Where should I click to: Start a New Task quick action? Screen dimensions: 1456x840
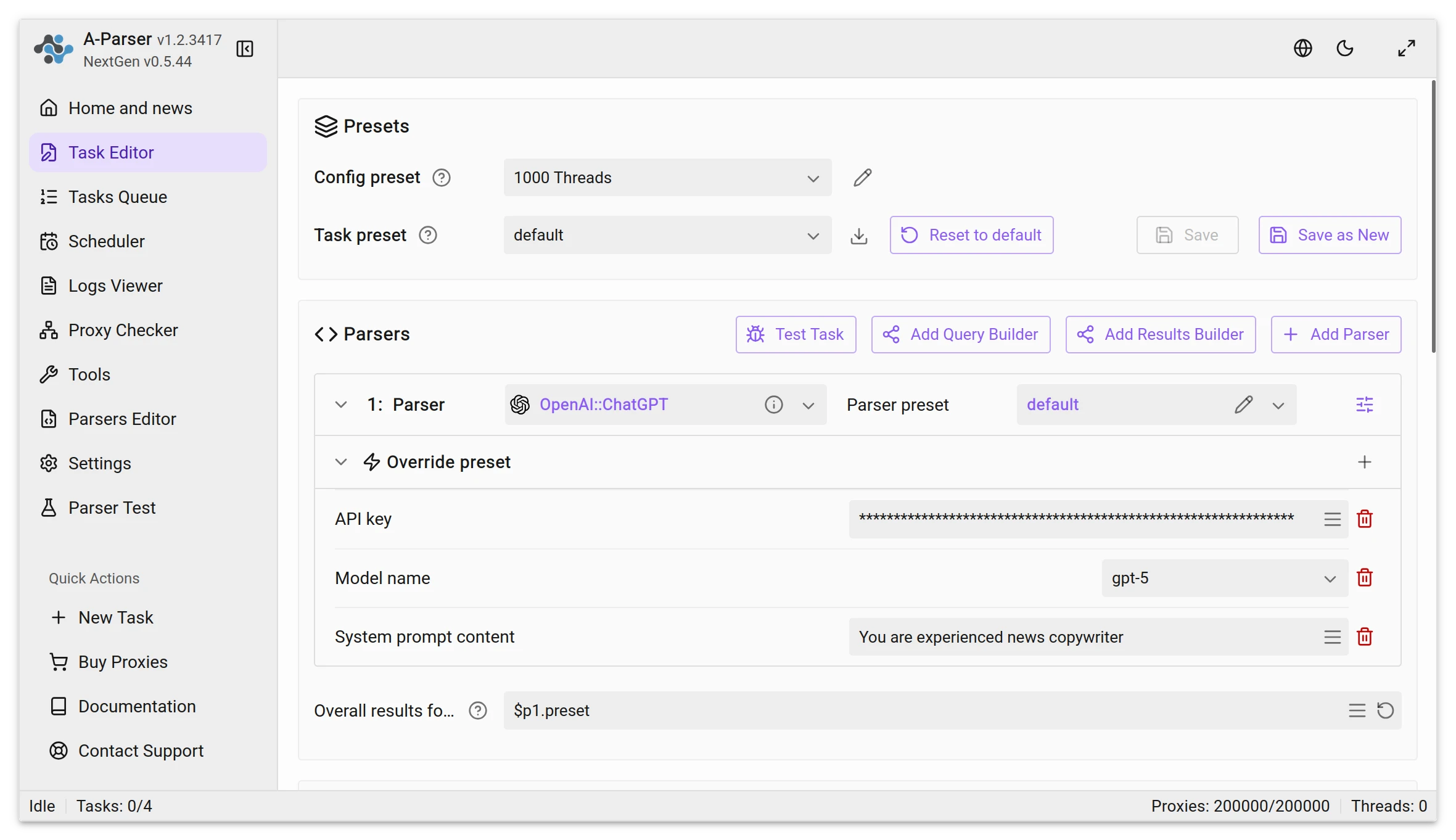pos(147,617)
